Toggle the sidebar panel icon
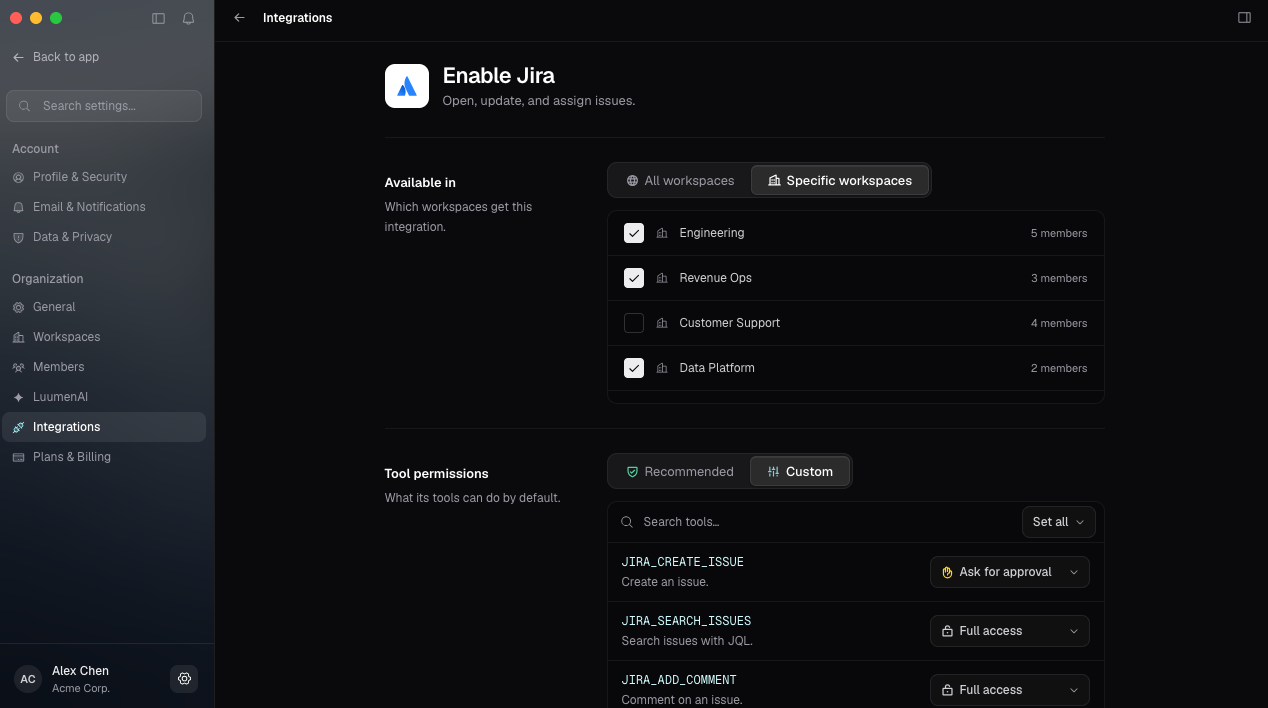The image size is (1268, 708). click(x=158, y=18)
